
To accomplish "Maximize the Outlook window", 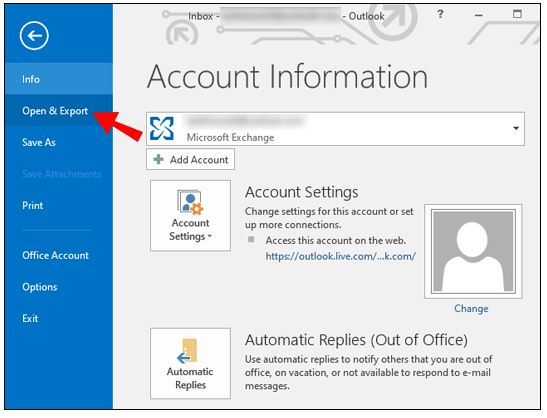I will pyautogui.click(x=517, y=14).
